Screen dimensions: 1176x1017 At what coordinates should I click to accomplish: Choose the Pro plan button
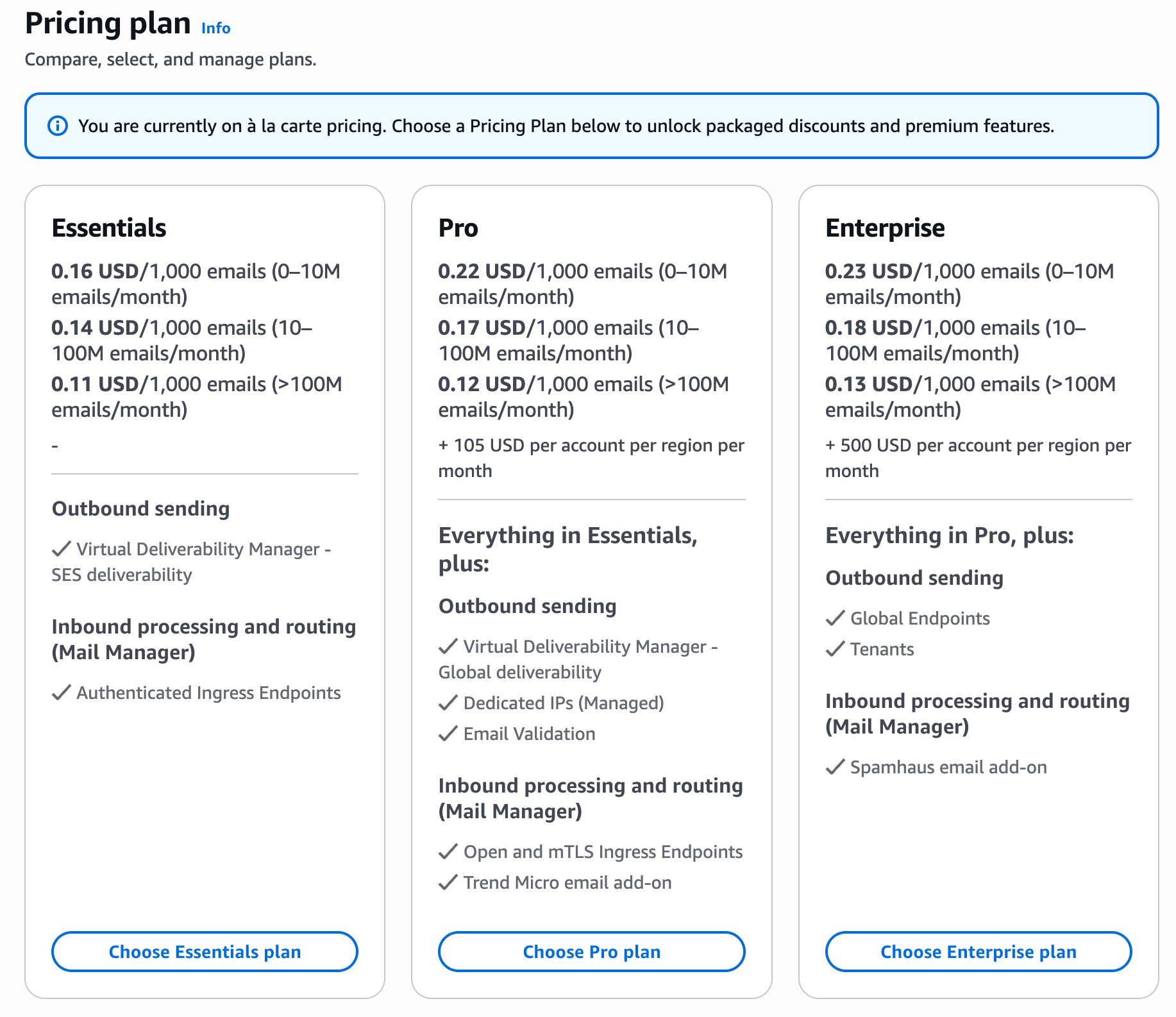coord(591,952)
